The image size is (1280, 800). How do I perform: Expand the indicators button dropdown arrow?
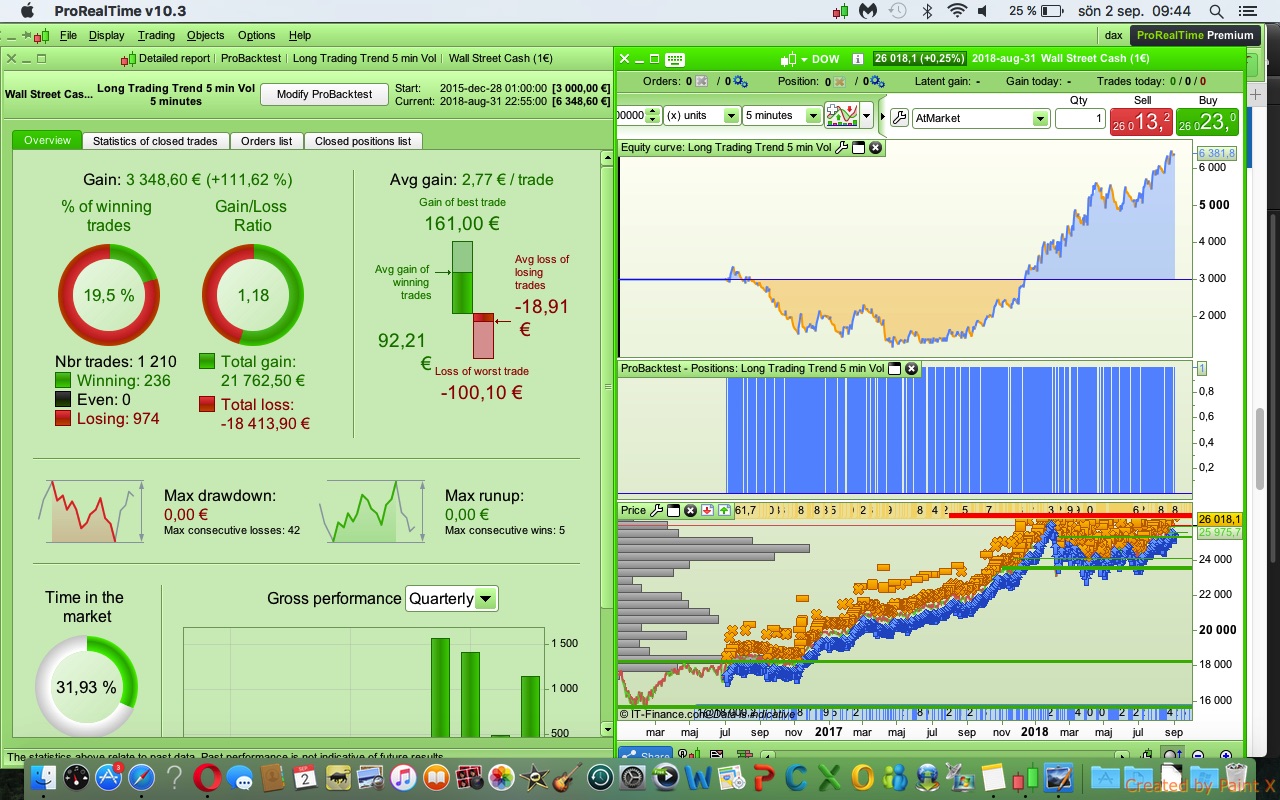tap(867, 116)
